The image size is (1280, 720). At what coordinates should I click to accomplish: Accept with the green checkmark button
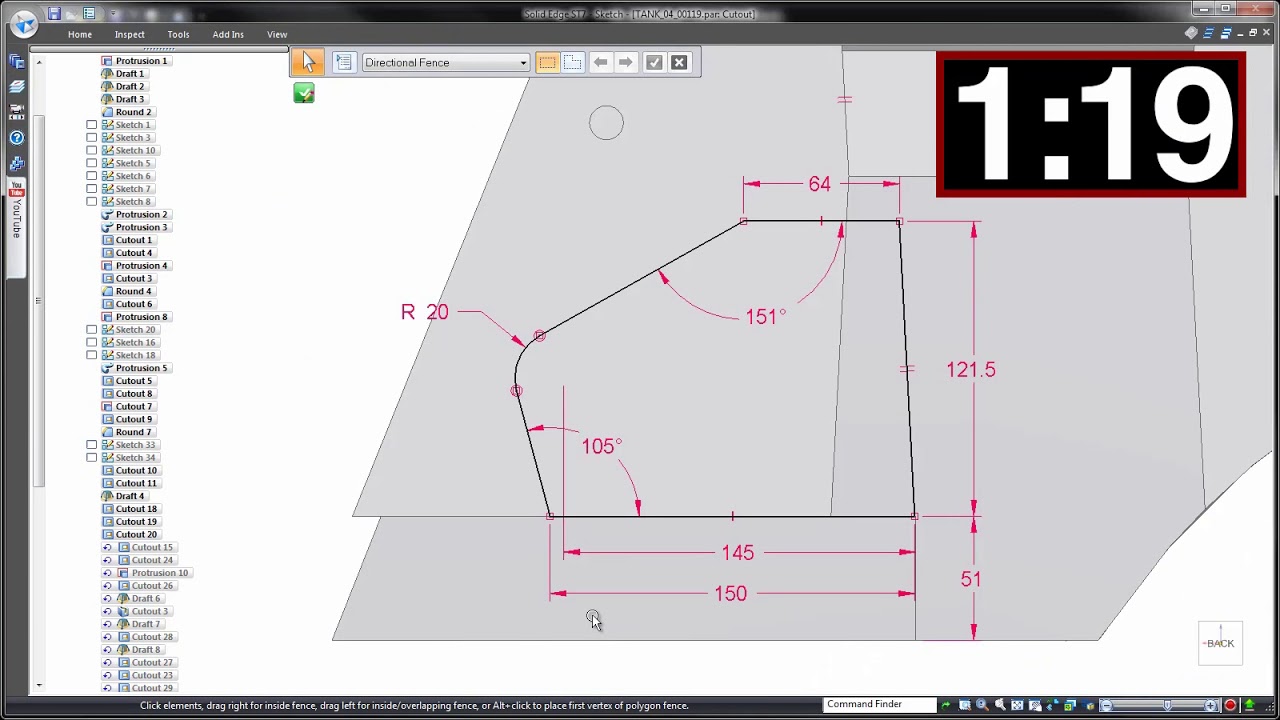point(654,62)
